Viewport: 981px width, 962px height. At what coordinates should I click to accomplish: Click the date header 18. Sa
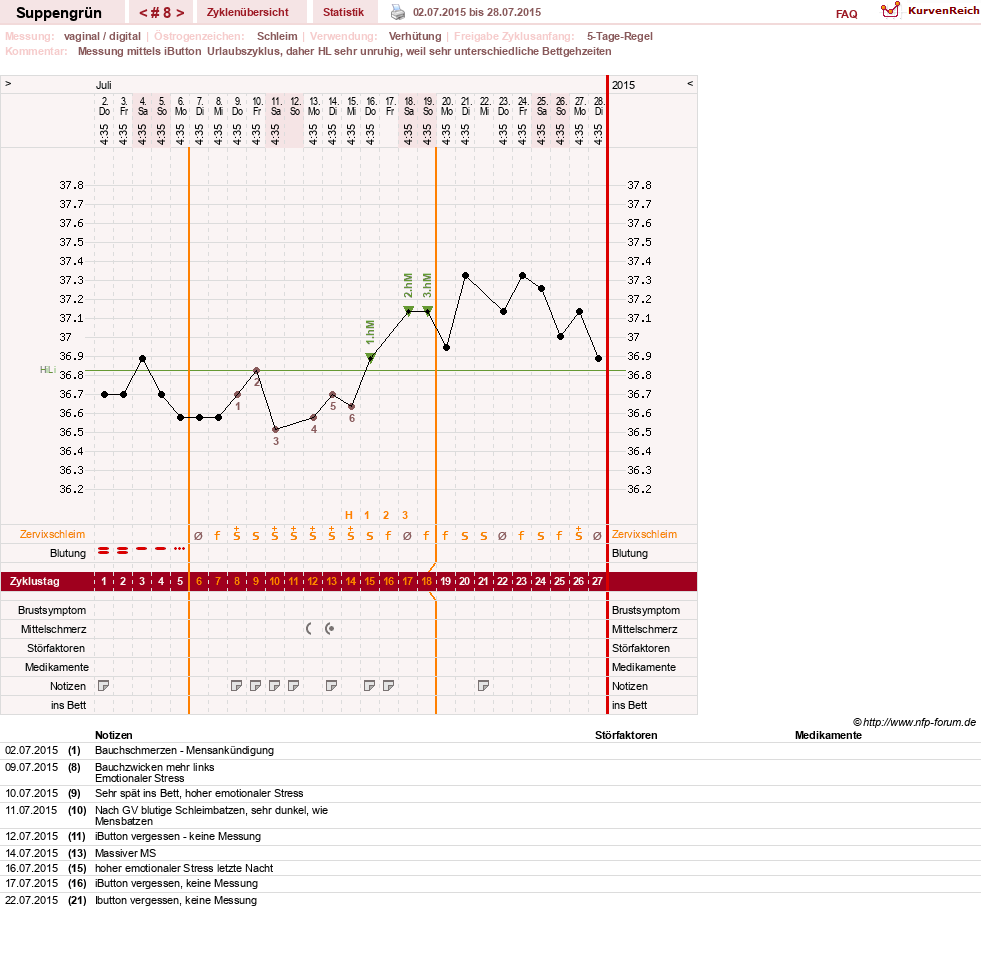pyautogui.click(x=409, y=106)
